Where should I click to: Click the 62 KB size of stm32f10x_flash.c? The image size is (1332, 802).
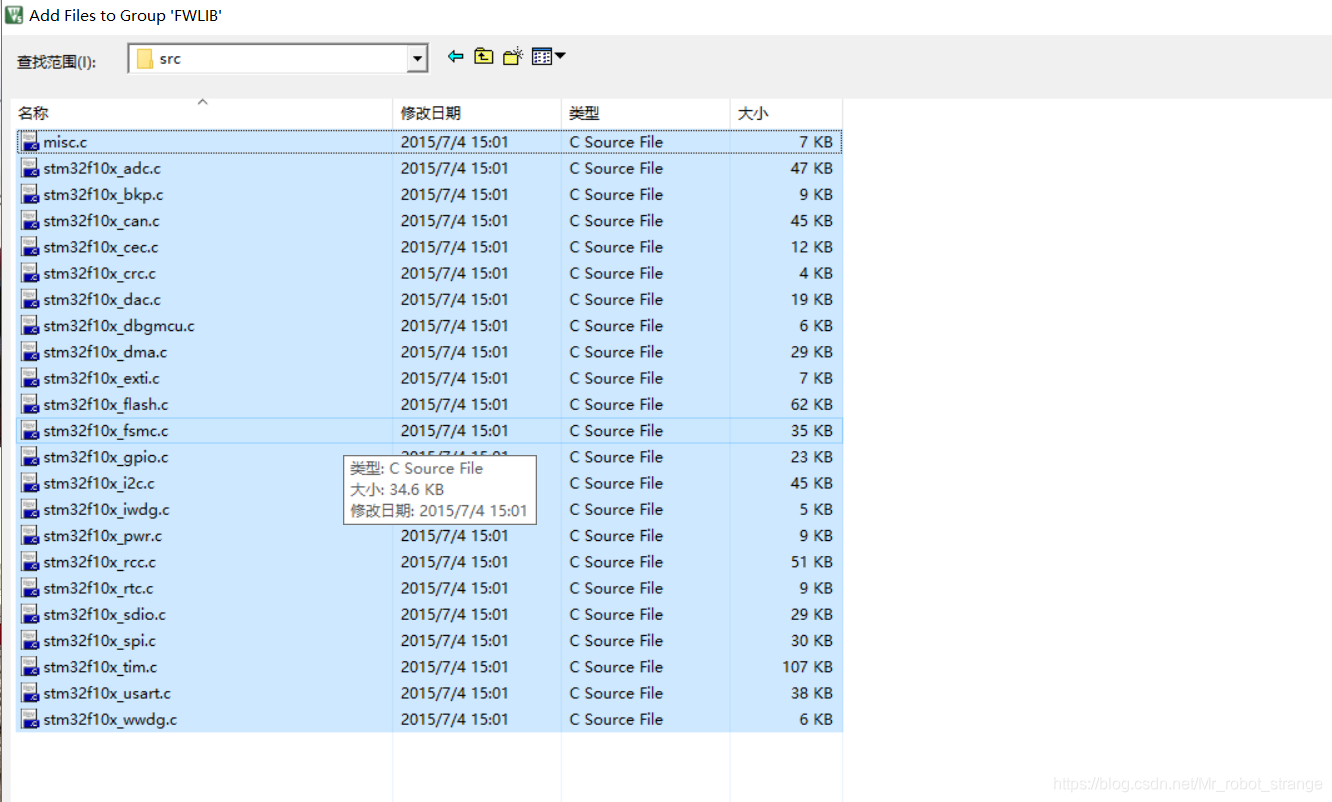[812, 404]
